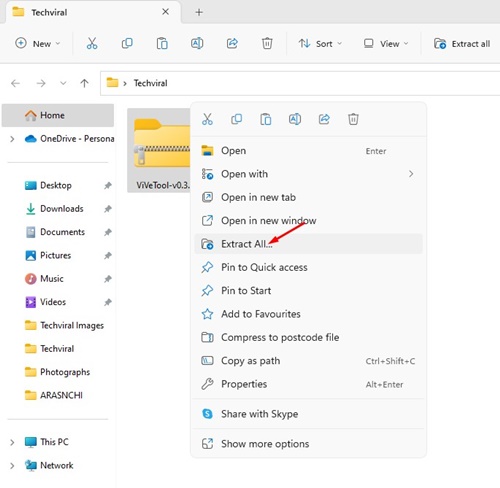Open Home in the sidebar
The height and width of the screenshot is (488, 500).
click(58, 115)
